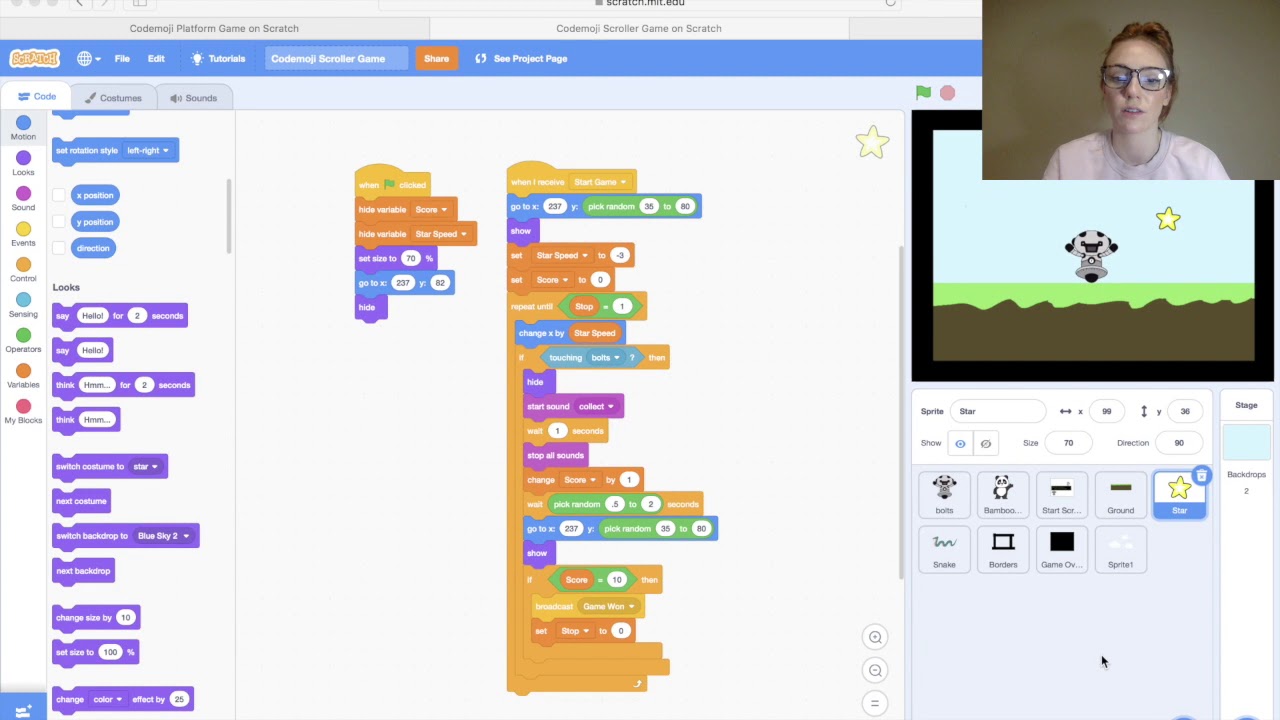Screen dimensions: 1280x720
Task: Edit the project title field
Action: [335, 58]
